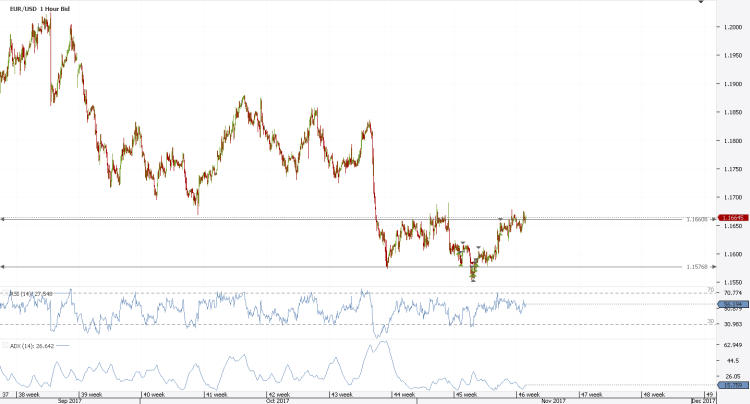Click the blue ADX value tag 15.759
This screenshot has height=404, width=750.
[x=733, y=385]
